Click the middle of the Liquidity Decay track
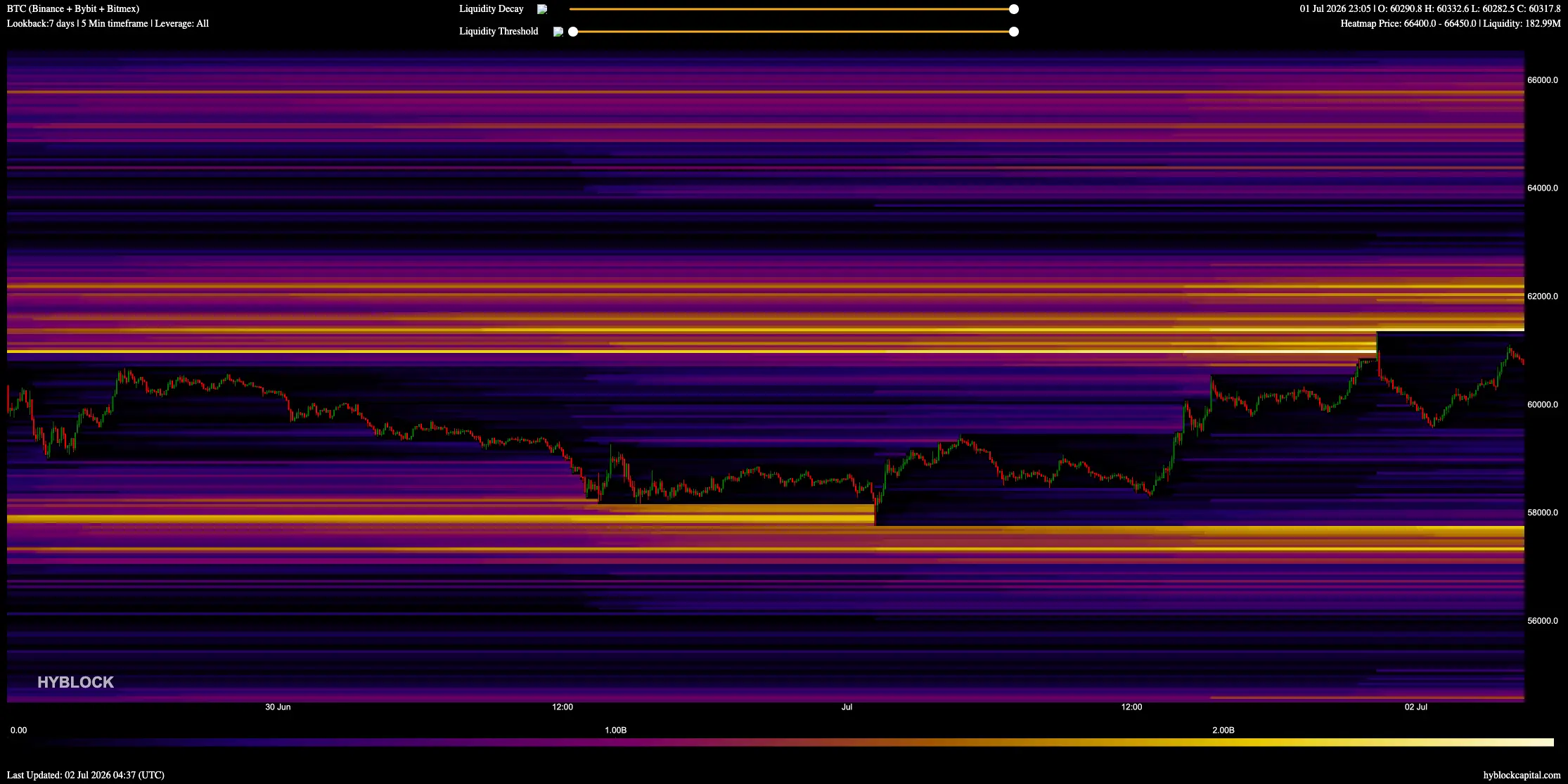The image size is (1568, 784). pos(792,9)
